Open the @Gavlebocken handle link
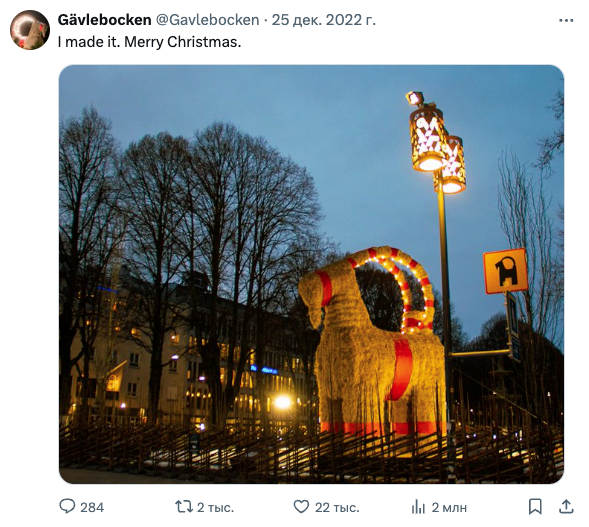 [x=207, y=20]
